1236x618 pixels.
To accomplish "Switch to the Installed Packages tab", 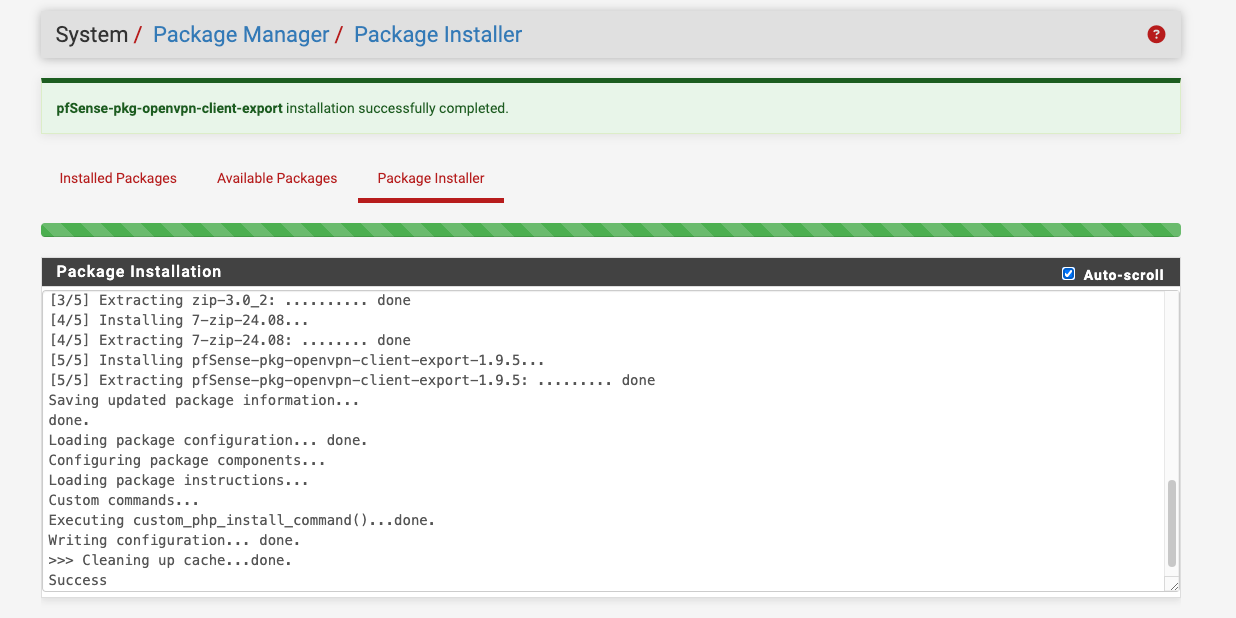I will tap(118, 178).
